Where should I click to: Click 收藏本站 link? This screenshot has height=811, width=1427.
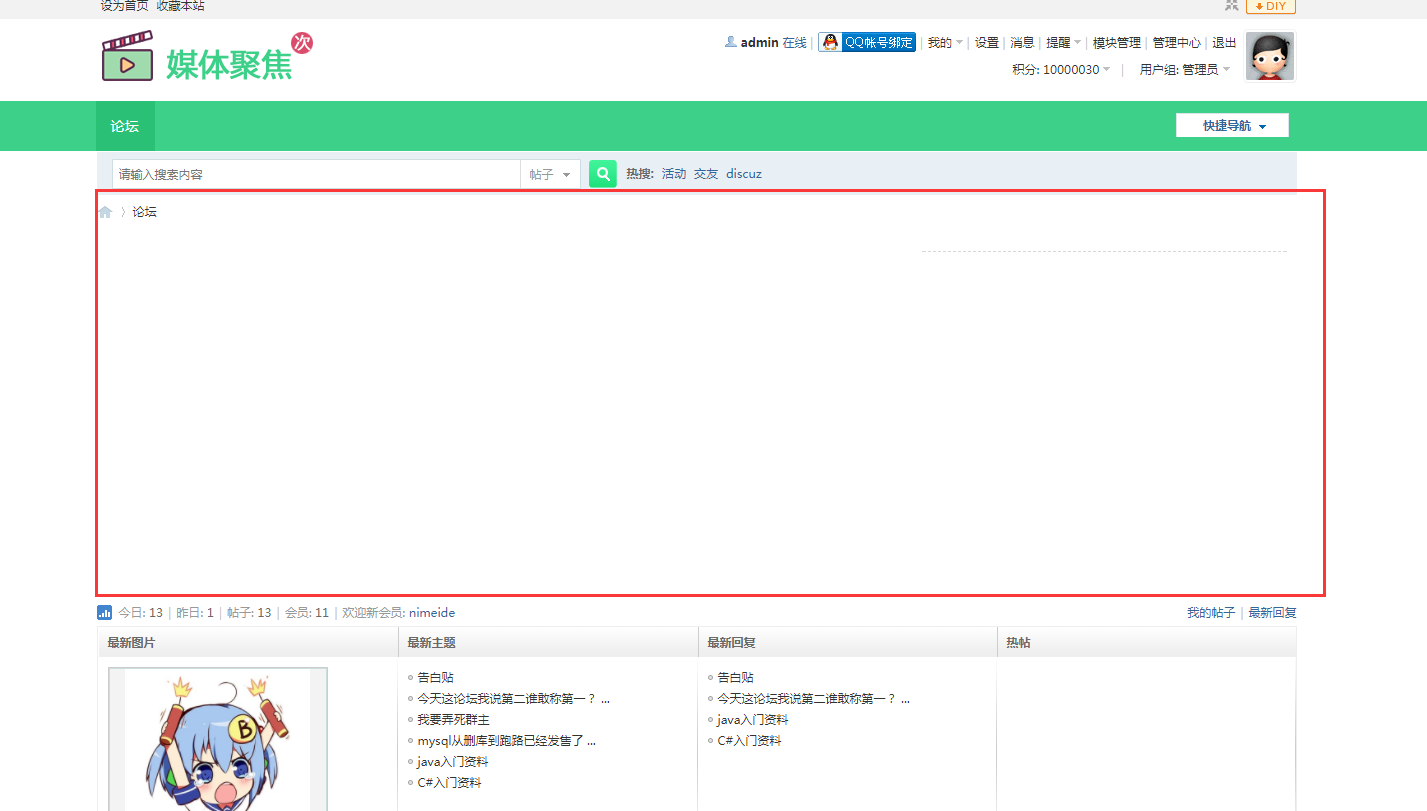(x=180, y=6)
